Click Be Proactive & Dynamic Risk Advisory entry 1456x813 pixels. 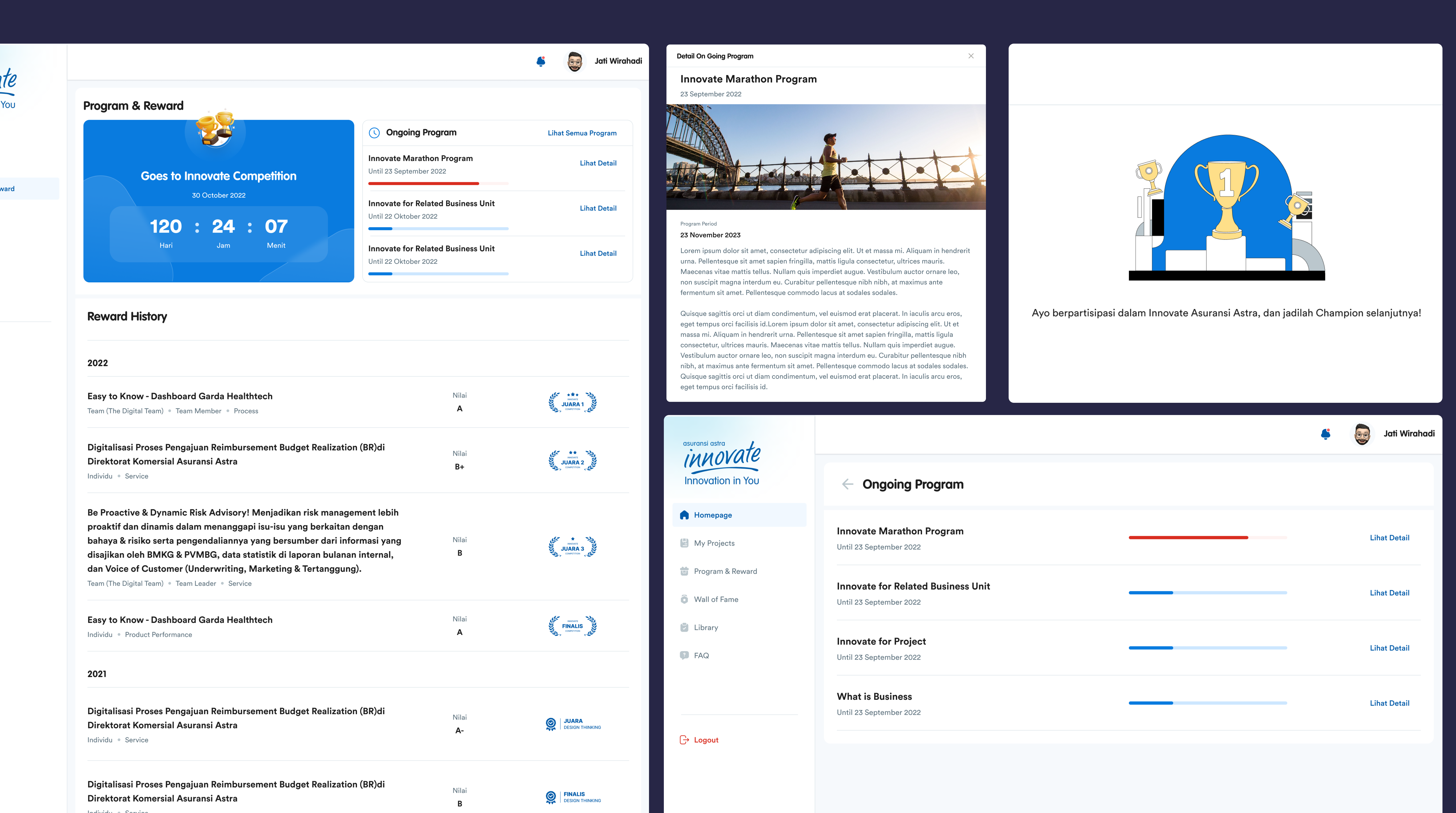(245, 541)
